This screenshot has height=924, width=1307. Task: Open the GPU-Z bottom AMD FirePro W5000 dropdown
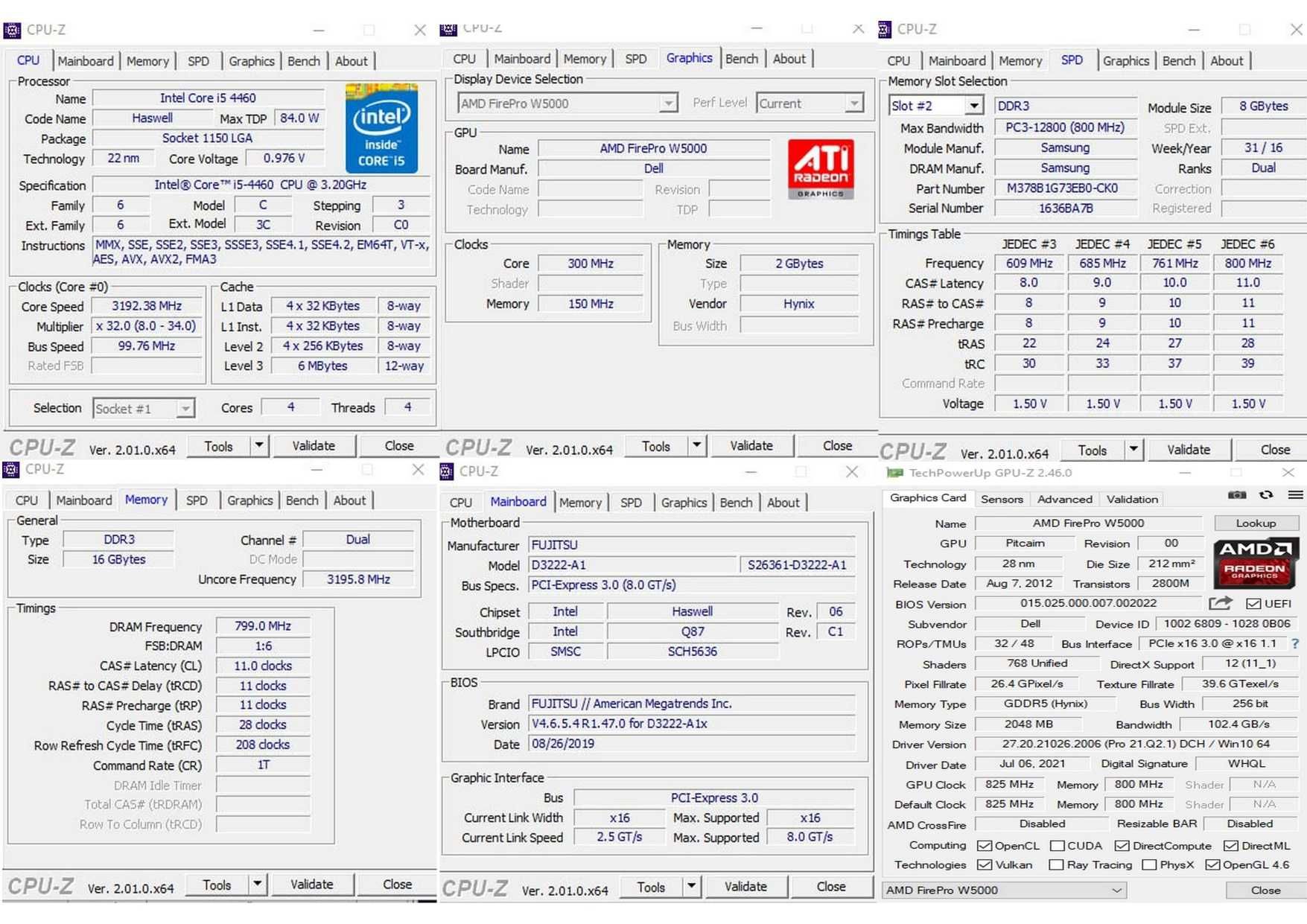(x=1003, y=890)
